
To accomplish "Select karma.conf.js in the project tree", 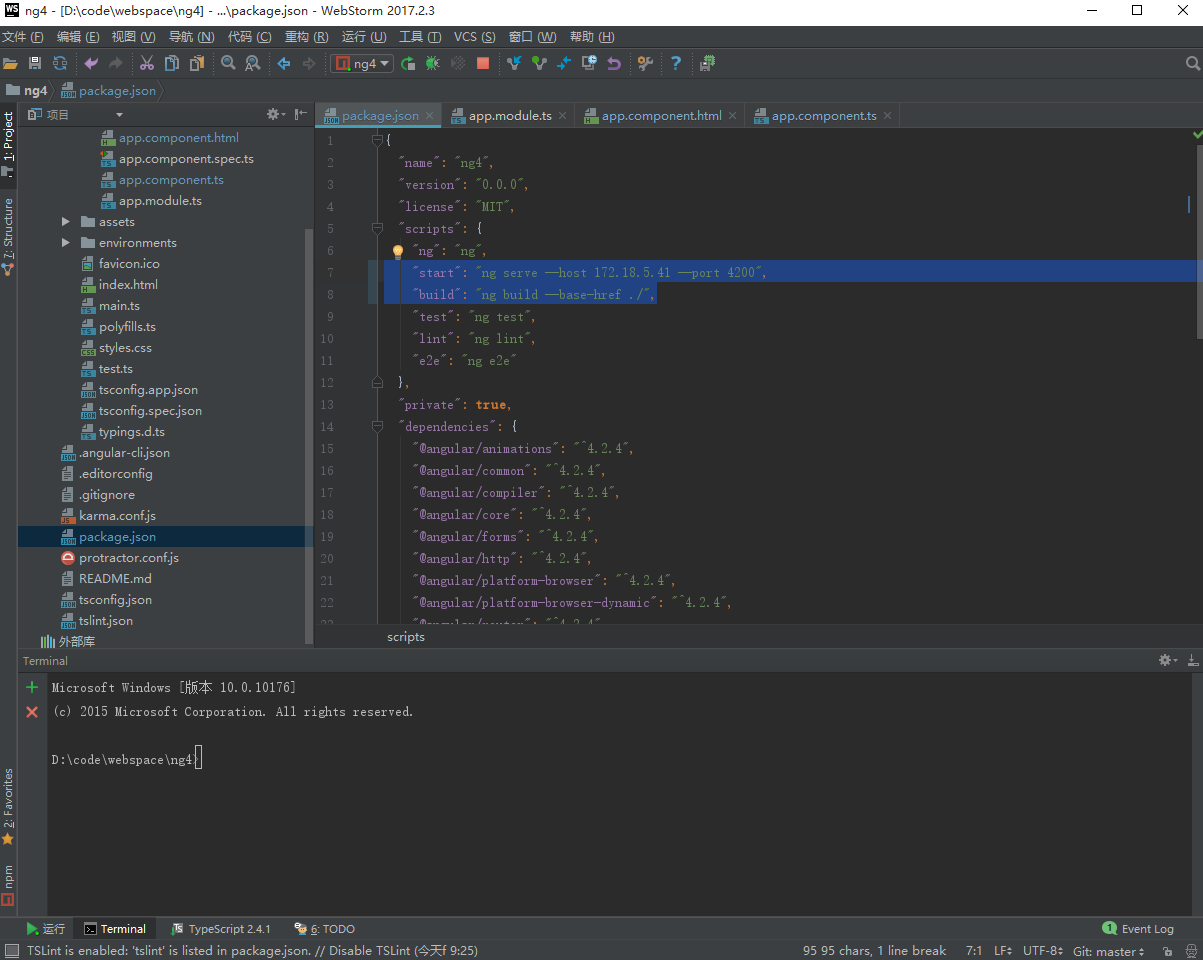I will pos(117,516).
